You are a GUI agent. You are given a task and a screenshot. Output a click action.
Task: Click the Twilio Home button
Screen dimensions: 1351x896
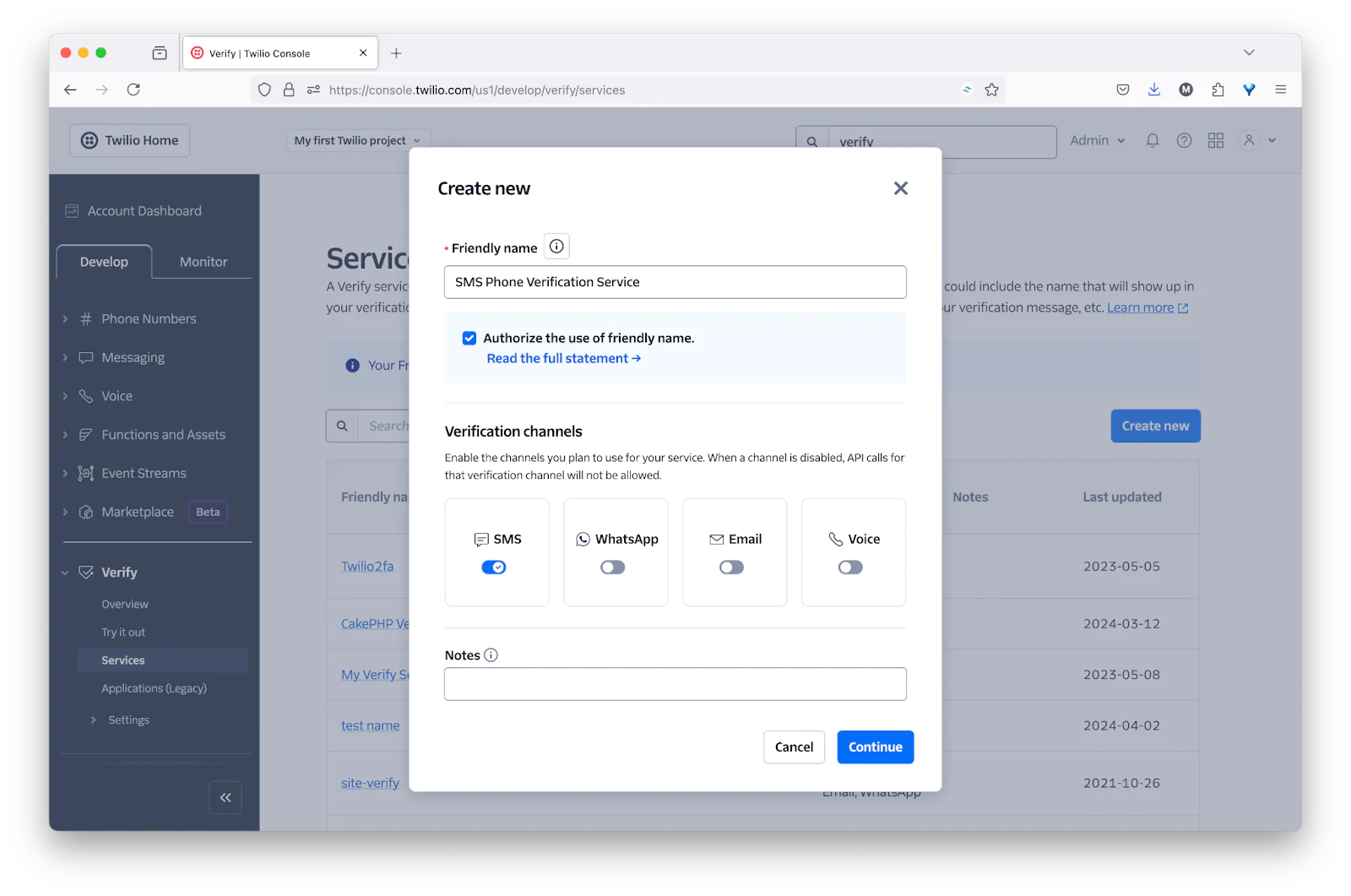[x=129, y=140]
